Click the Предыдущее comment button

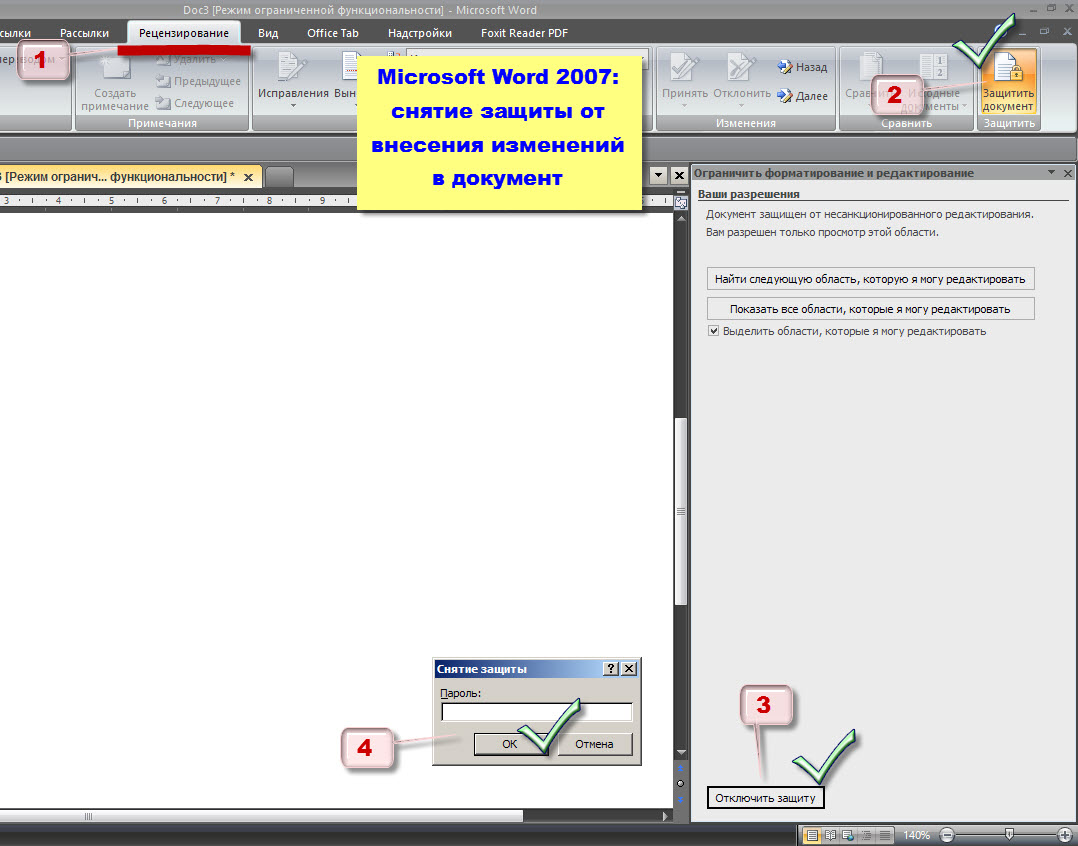click(x=199, y=81)
